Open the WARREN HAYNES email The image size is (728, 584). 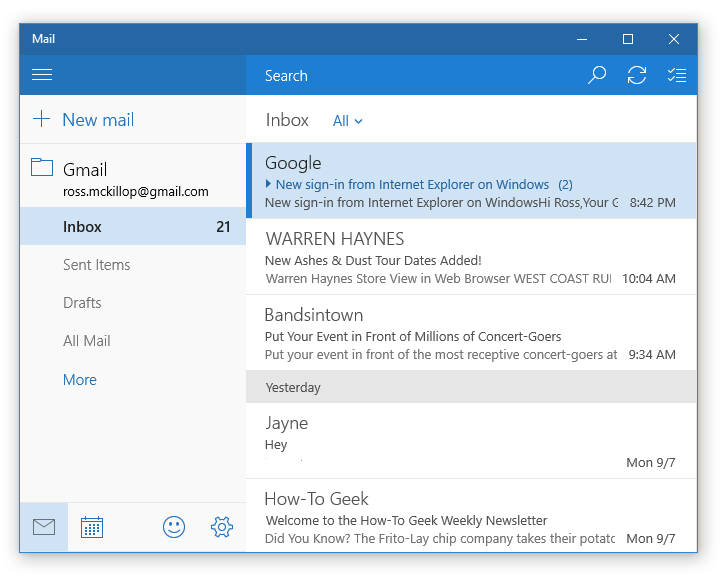[x=471, y=257]
